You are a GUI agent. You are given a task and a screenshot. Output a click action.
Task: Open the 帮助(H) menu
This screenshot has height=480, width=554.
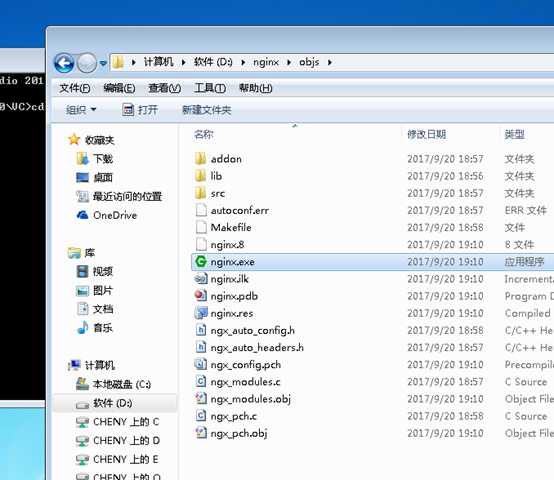click(255, 88)
